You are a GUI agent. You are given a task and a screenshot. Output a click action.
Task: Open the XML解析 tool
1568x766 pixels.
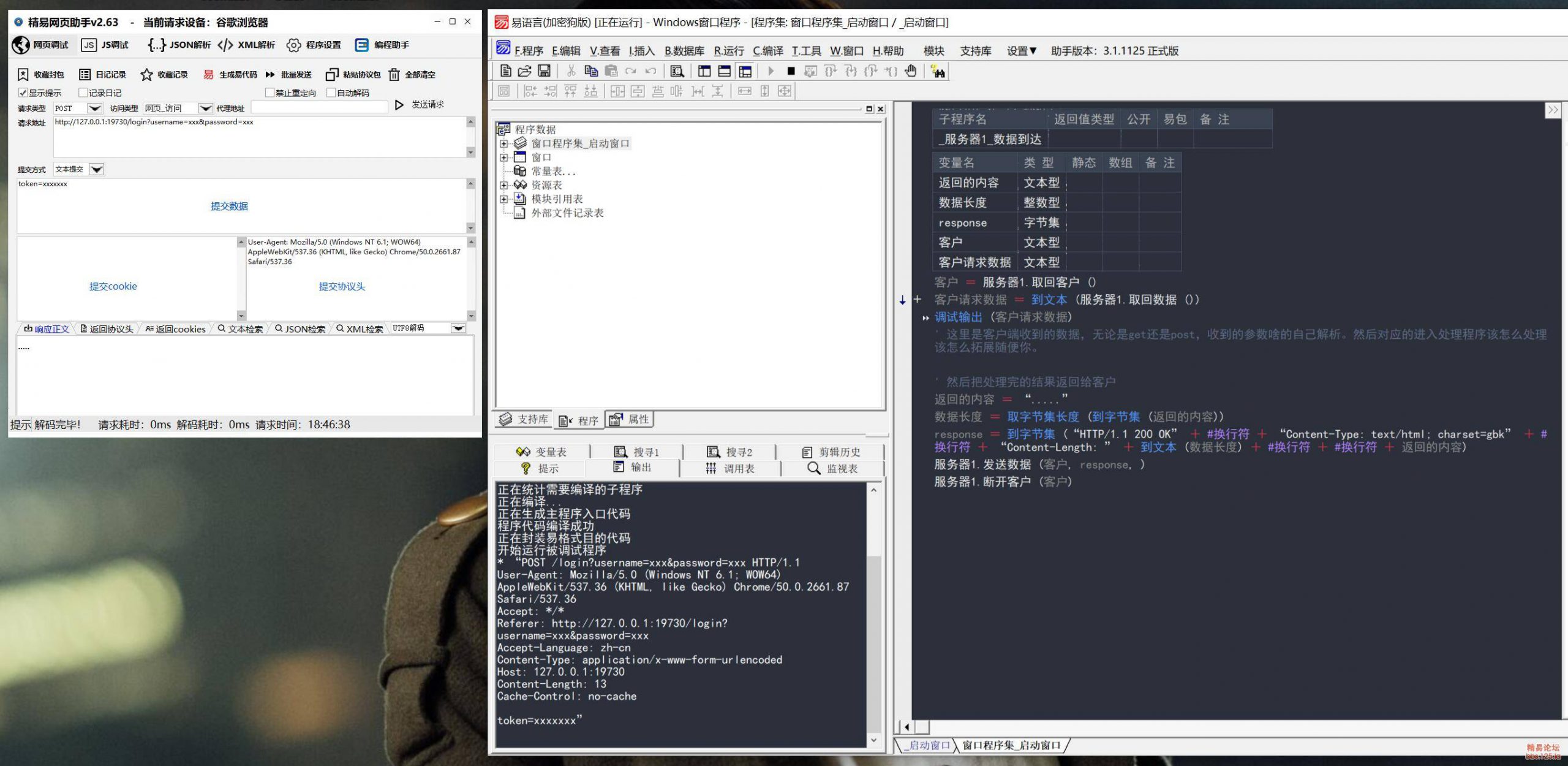tap(246, 45)
